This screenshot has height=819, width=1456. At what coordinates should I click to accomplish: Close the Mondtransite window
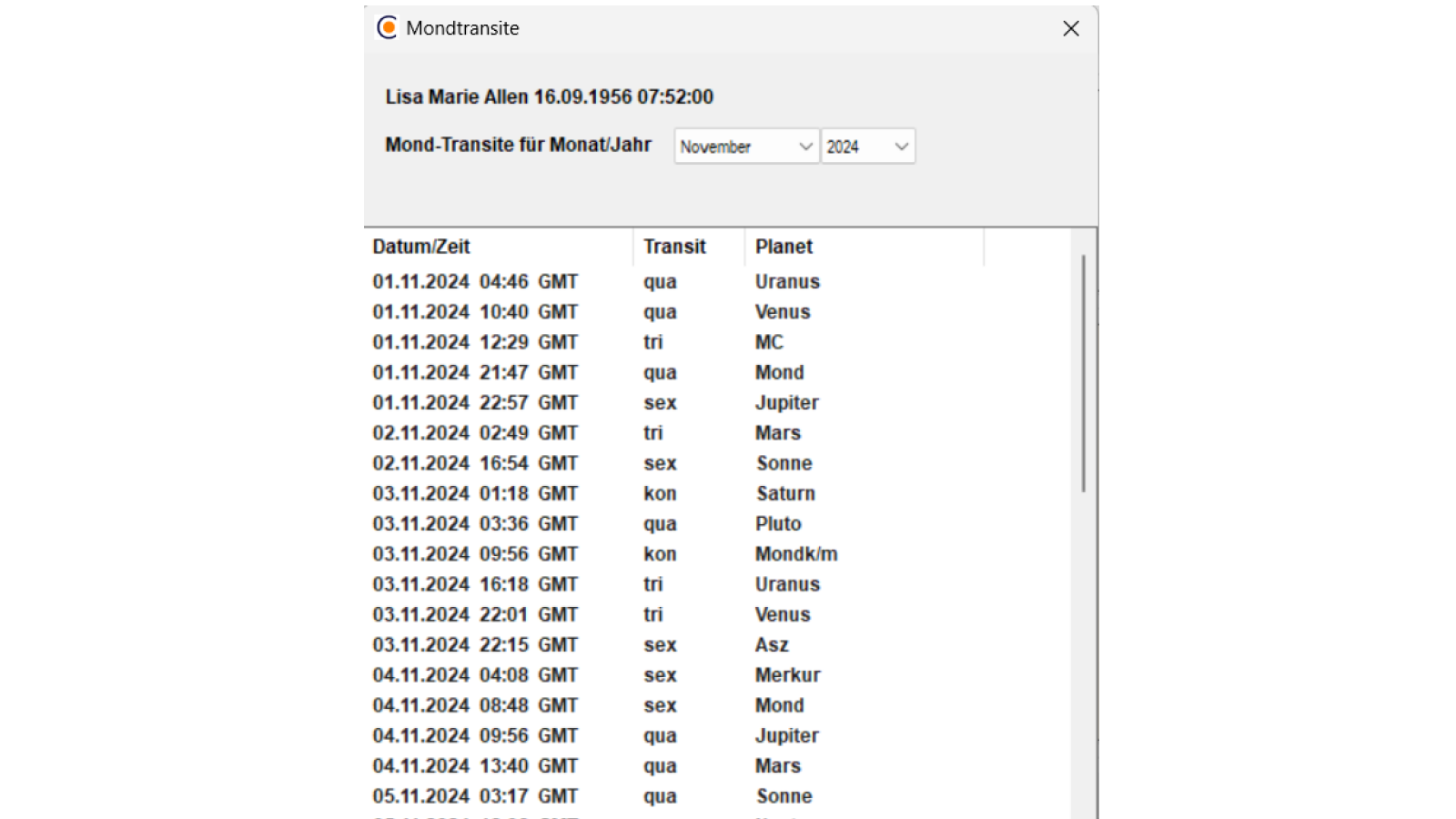(x=1071, y=28)
